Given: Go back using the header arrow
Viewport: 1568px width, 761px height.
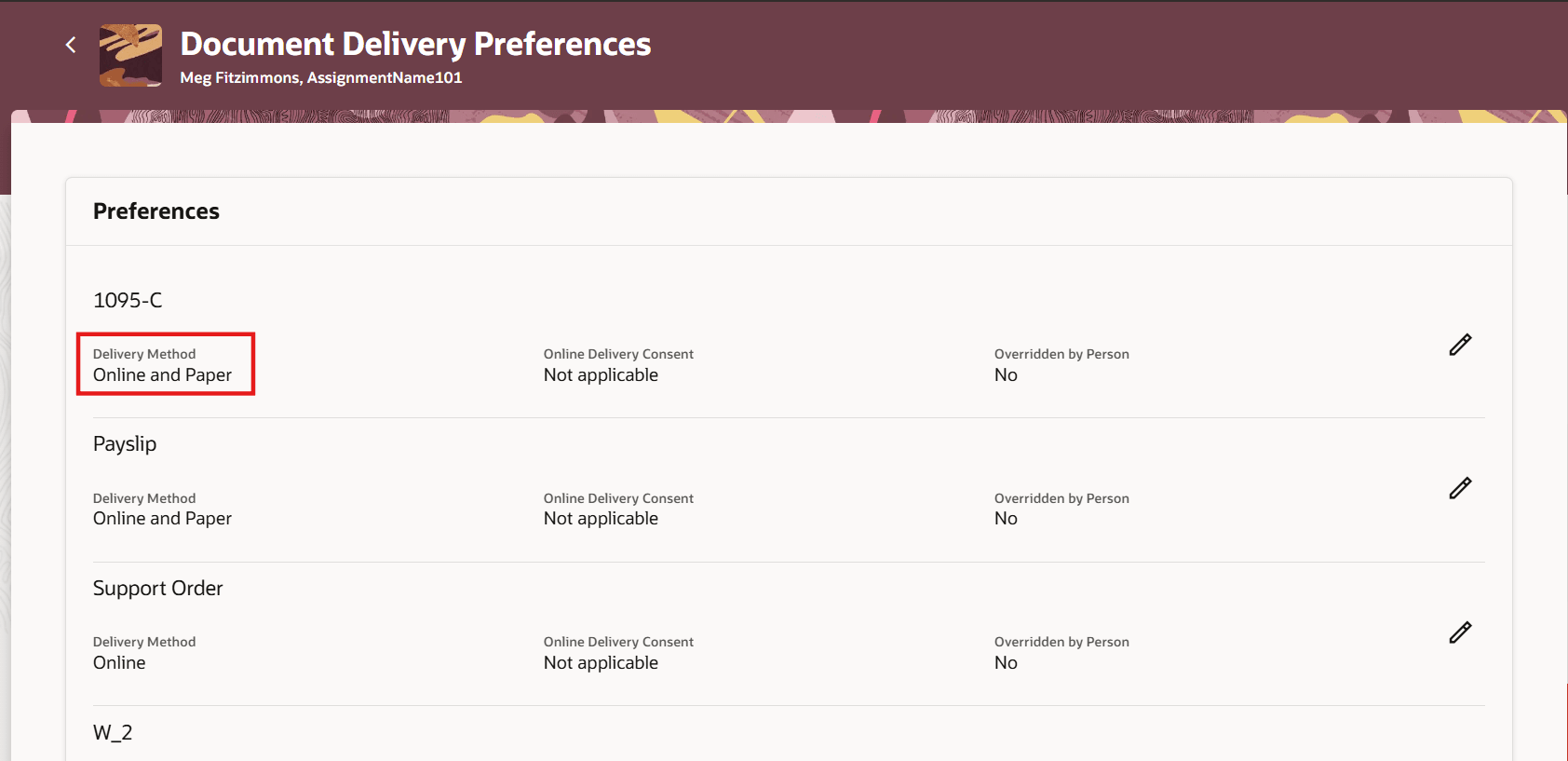Looking at the screenshot, I should click(x=71, y=45).
